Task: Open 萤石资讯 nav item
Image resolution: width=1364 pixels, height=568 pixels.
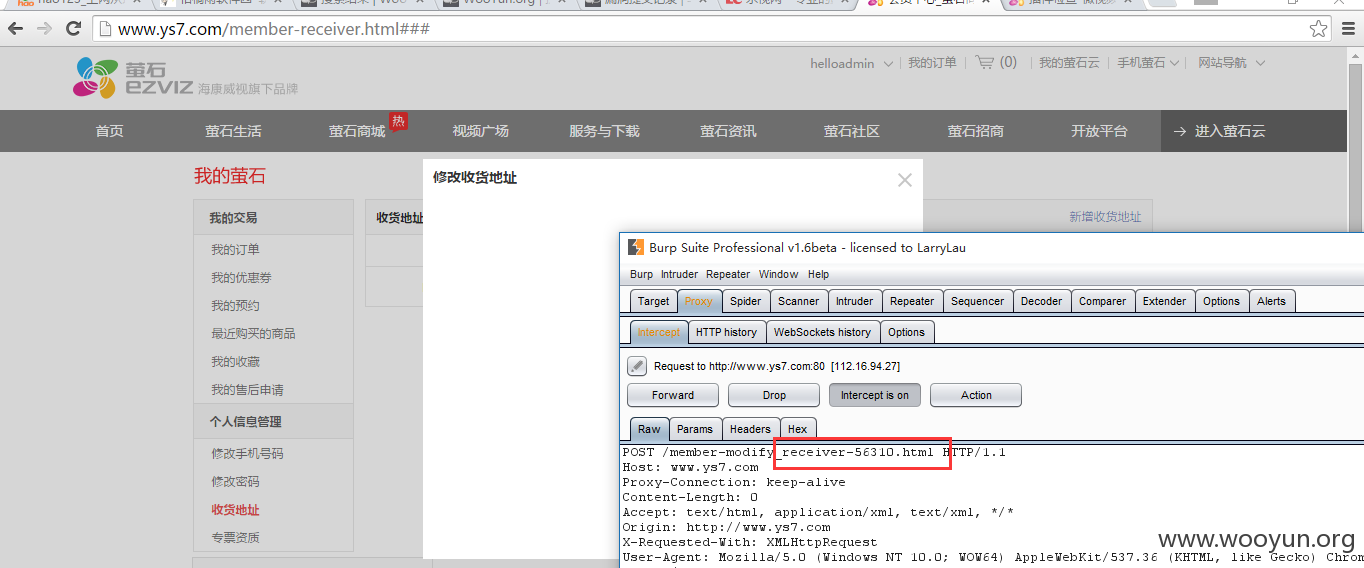Action: 728,131
